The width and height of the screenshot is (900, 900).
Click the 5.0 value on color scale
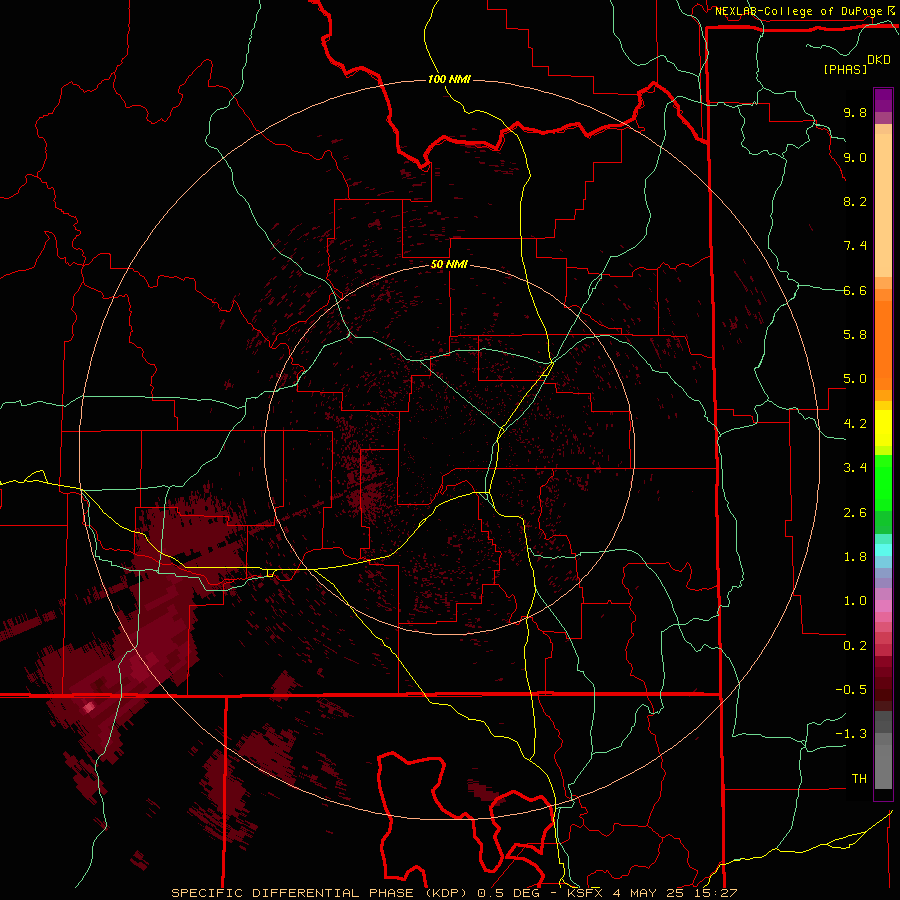[x=855, y=379]
